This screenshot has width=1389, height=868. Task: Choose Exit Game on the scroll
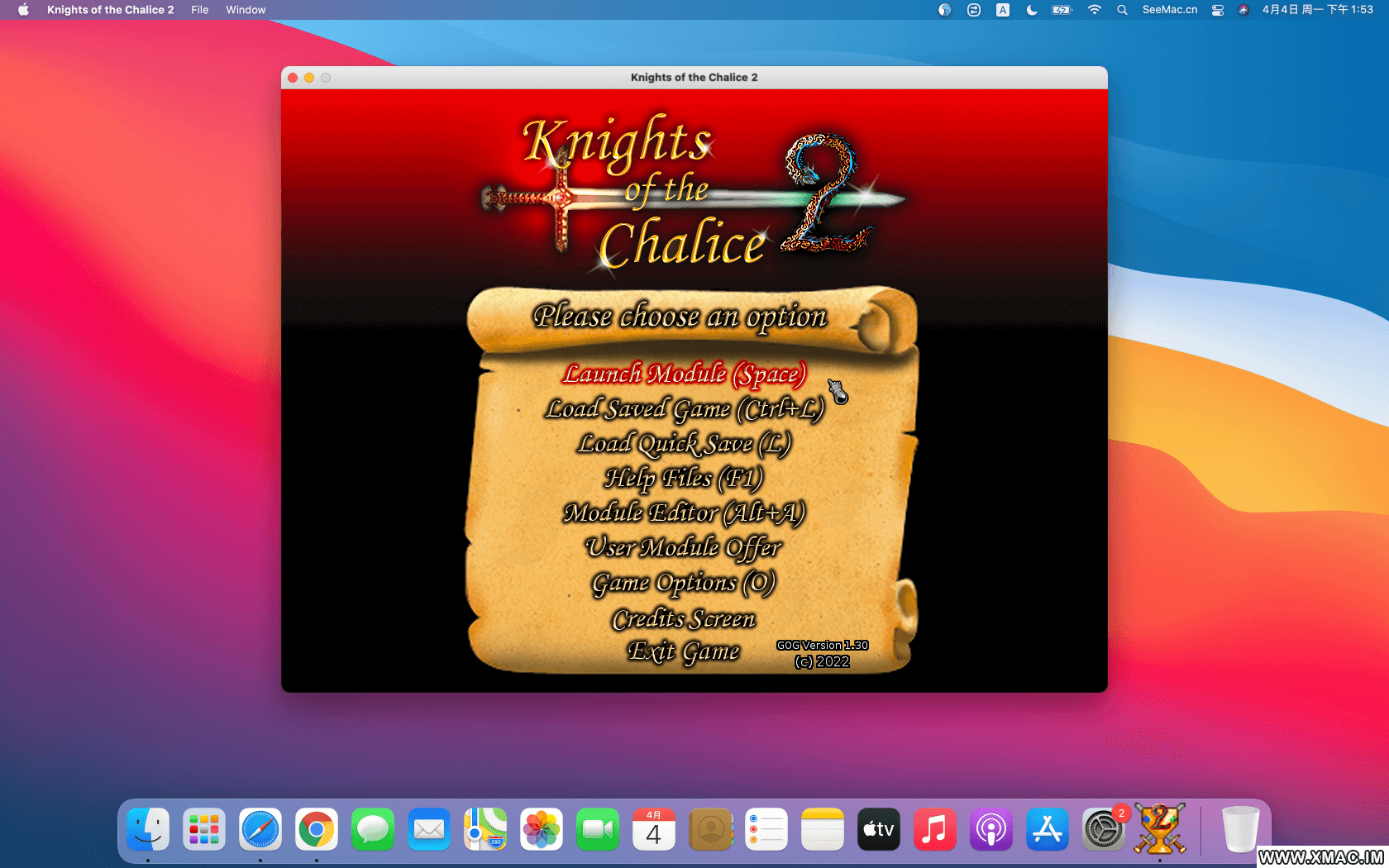pyautogui.click(x=684, y=651)
